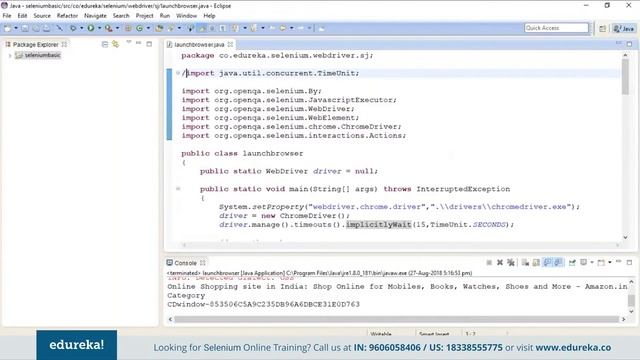Screen dimensions: 640x360
Task: Maximize the Package Explorer view
Action: pos(149,44)
